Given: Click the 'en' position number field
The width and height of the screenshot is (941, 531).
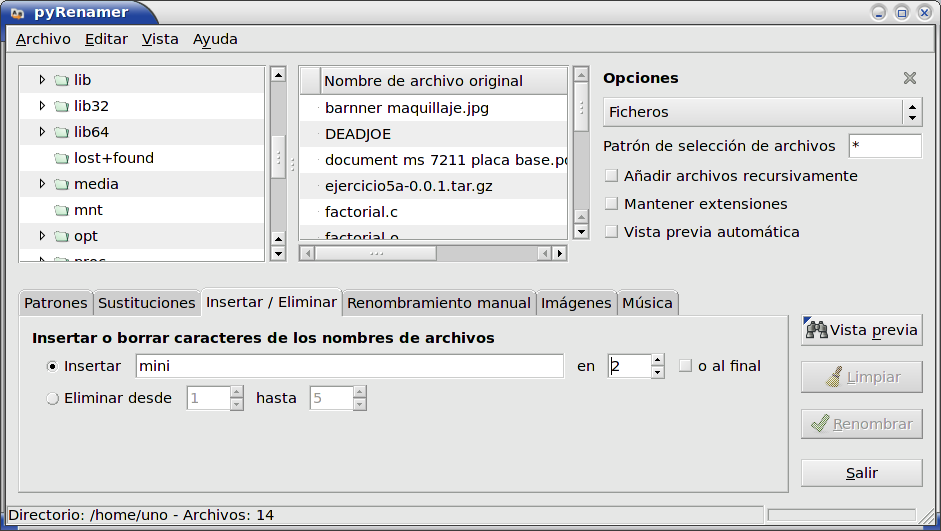Looking at the screenshot, I should (x=630, y=366).
